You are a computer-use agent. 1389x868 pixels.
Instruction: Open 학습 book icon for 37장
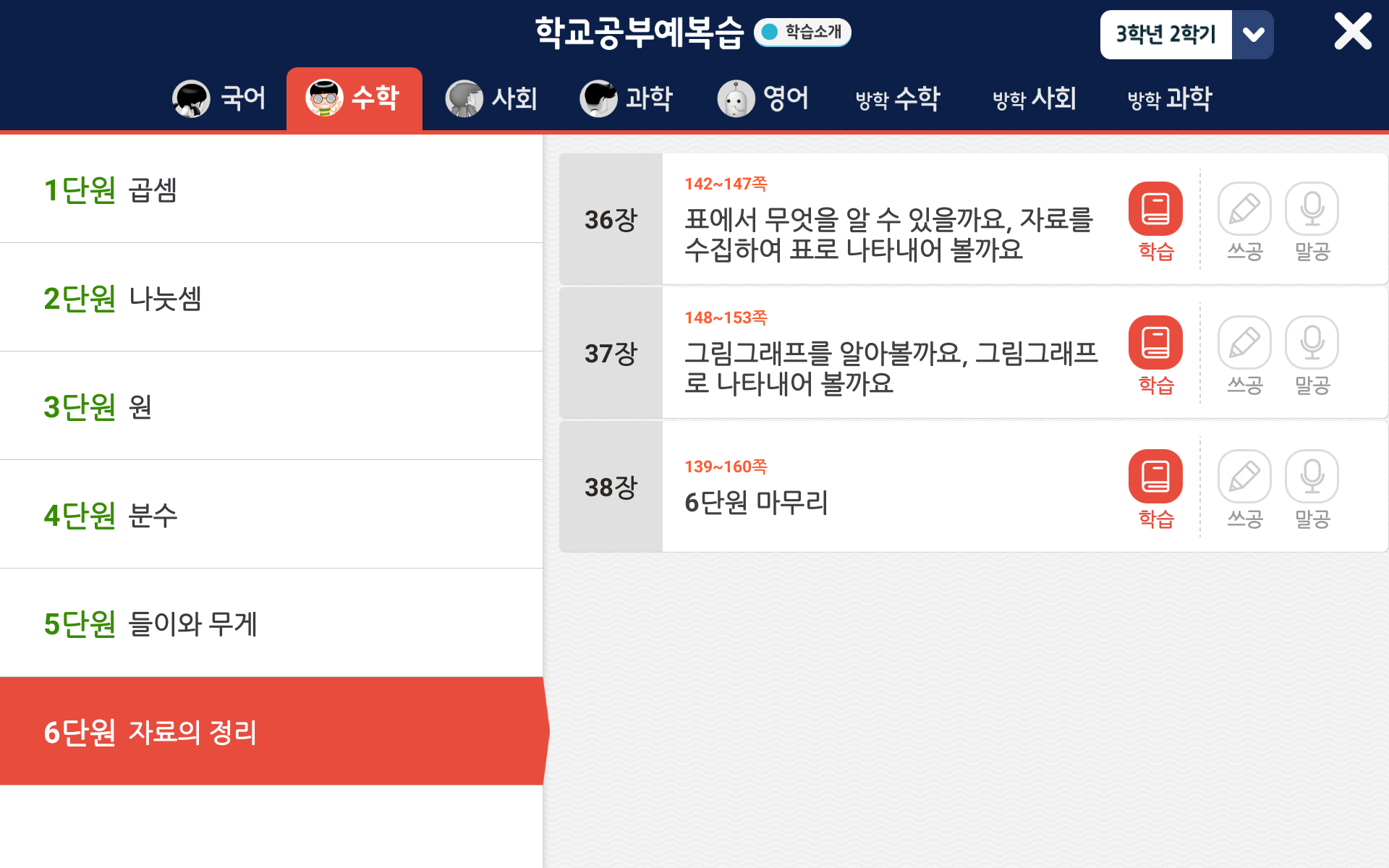(1155, 343)
